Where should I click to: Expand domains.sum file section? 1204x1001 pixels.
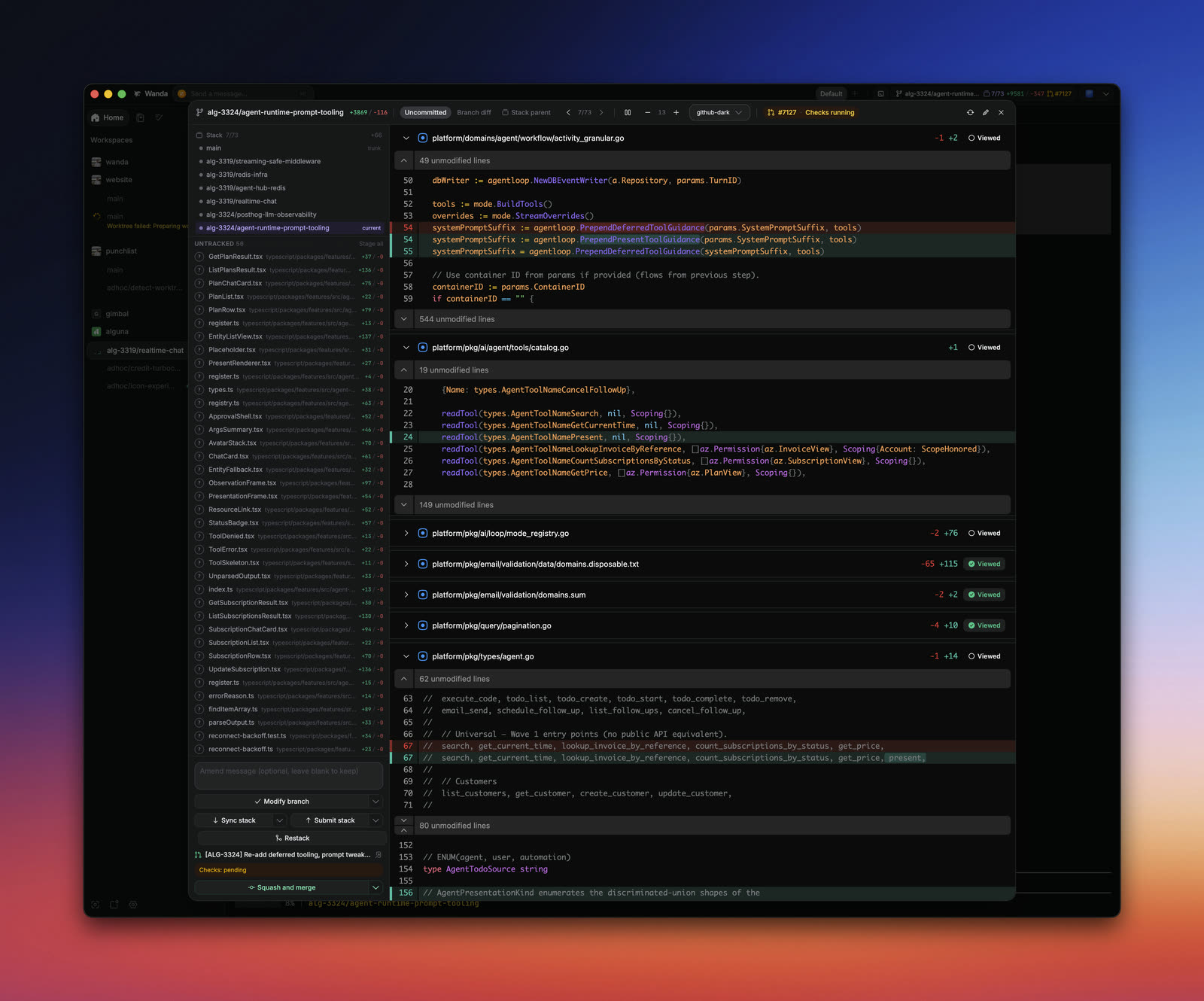(x=406, y=595)
